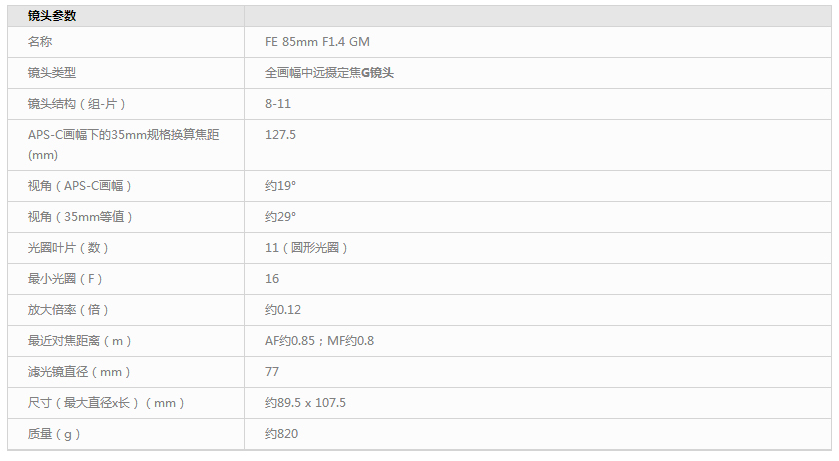The height and width of the screenshot is (461, 839).
Task: Click the 滤光镜直径（mm）label
Action: tap(79, 372)
